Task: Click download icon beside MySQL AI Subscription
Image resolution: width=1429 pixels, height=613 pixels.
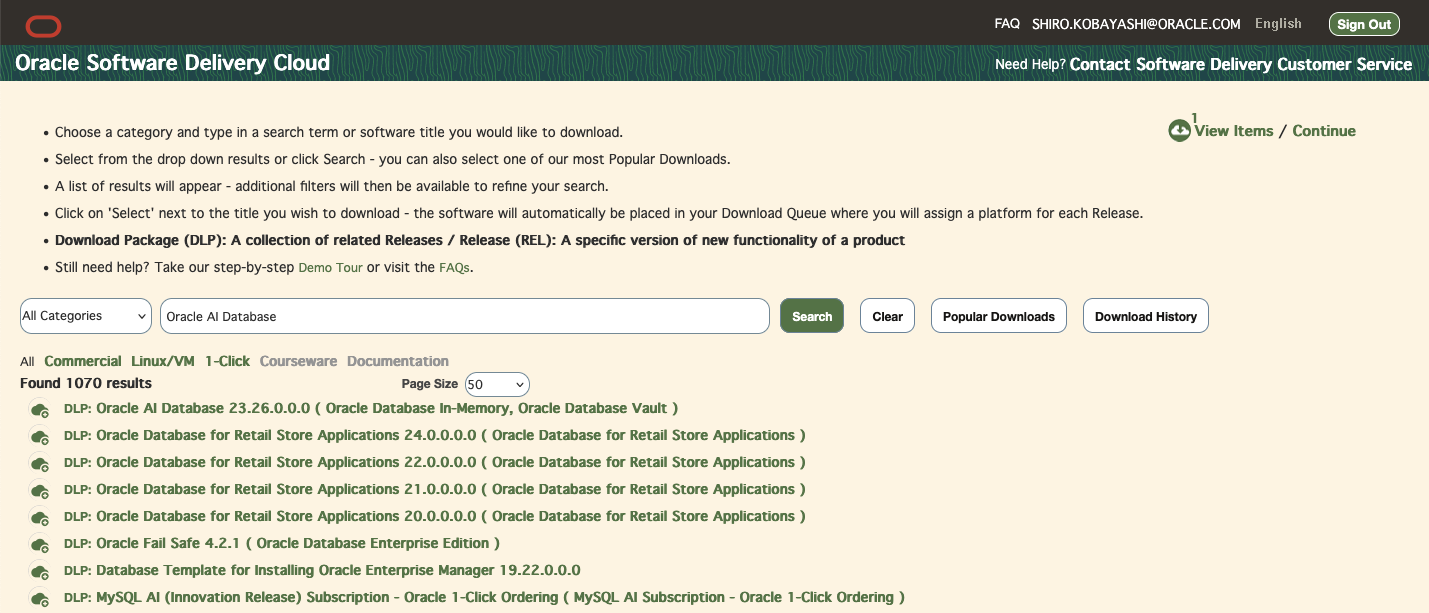Action: coord(40,599)
